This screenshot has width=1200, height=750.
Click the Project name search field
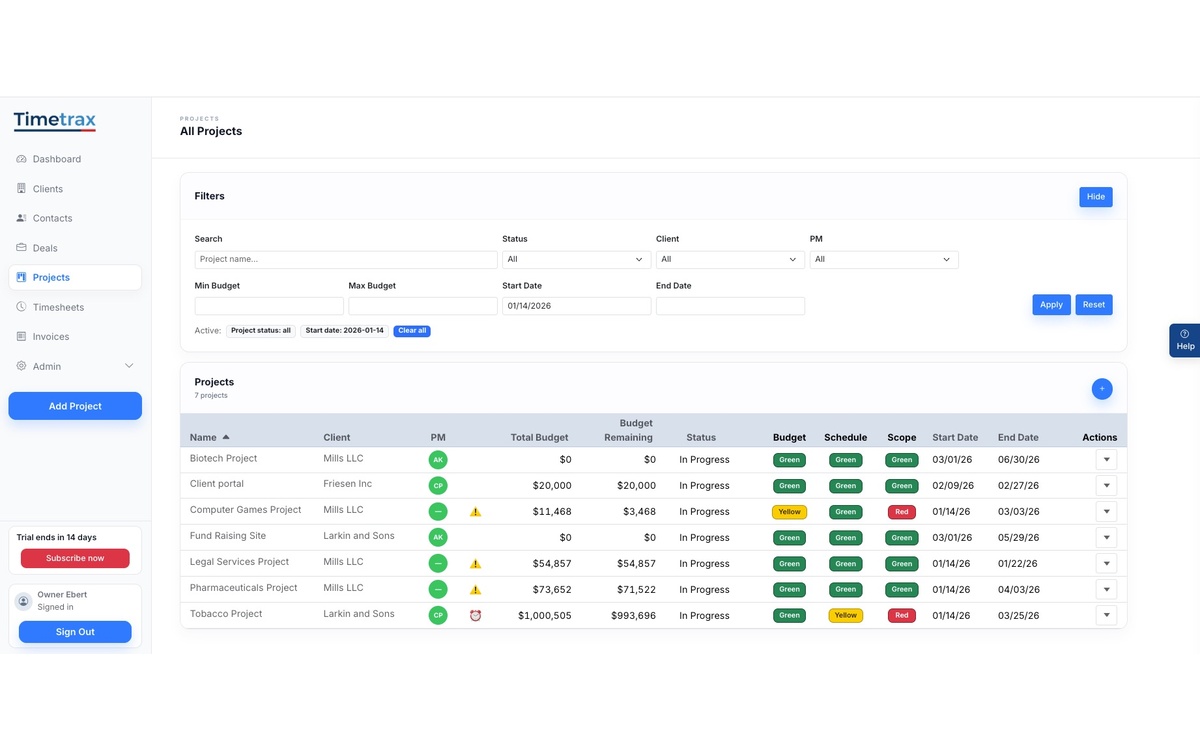[x=345, y=259]
